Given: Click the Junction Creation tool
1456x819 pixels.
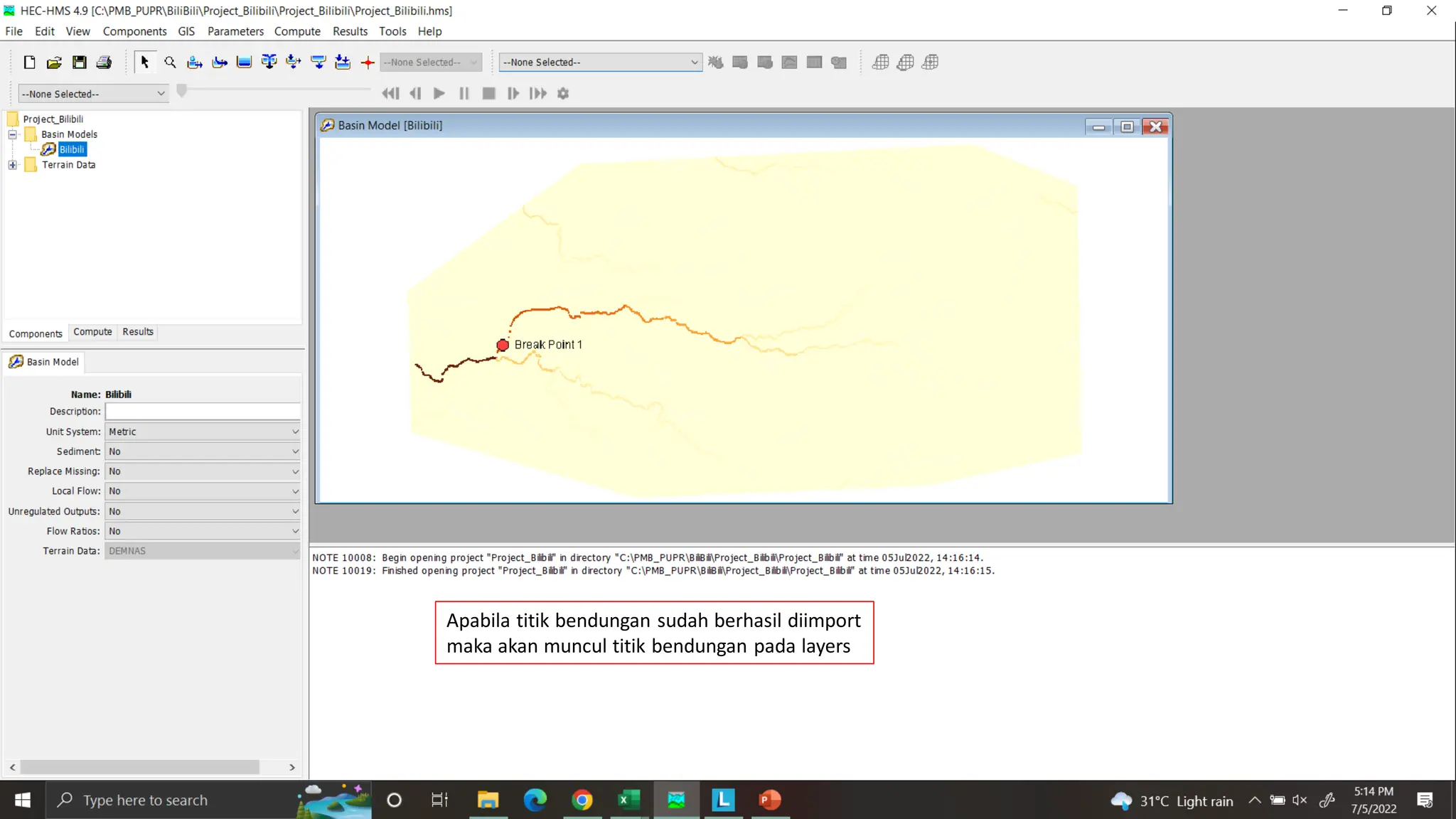Looking at the screenshot, I should click(269, 63).
